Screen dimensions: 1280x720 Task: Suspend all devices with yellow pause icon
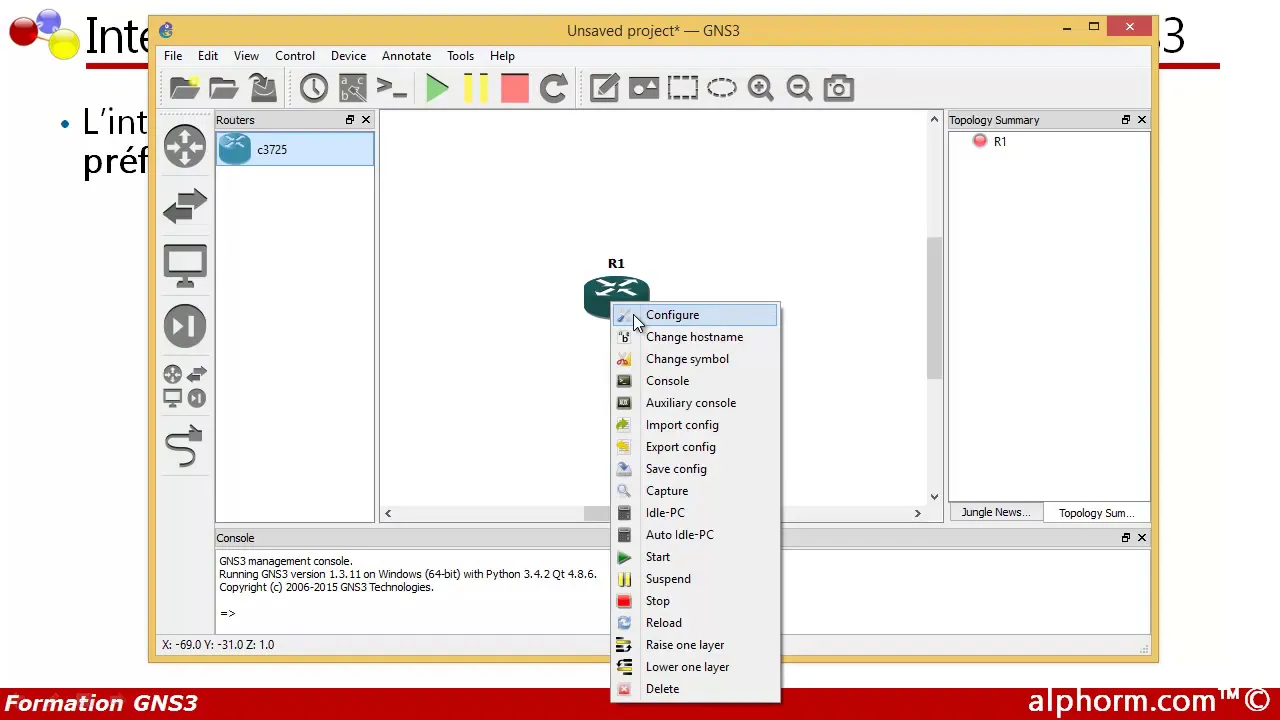(x=476, y=88)
